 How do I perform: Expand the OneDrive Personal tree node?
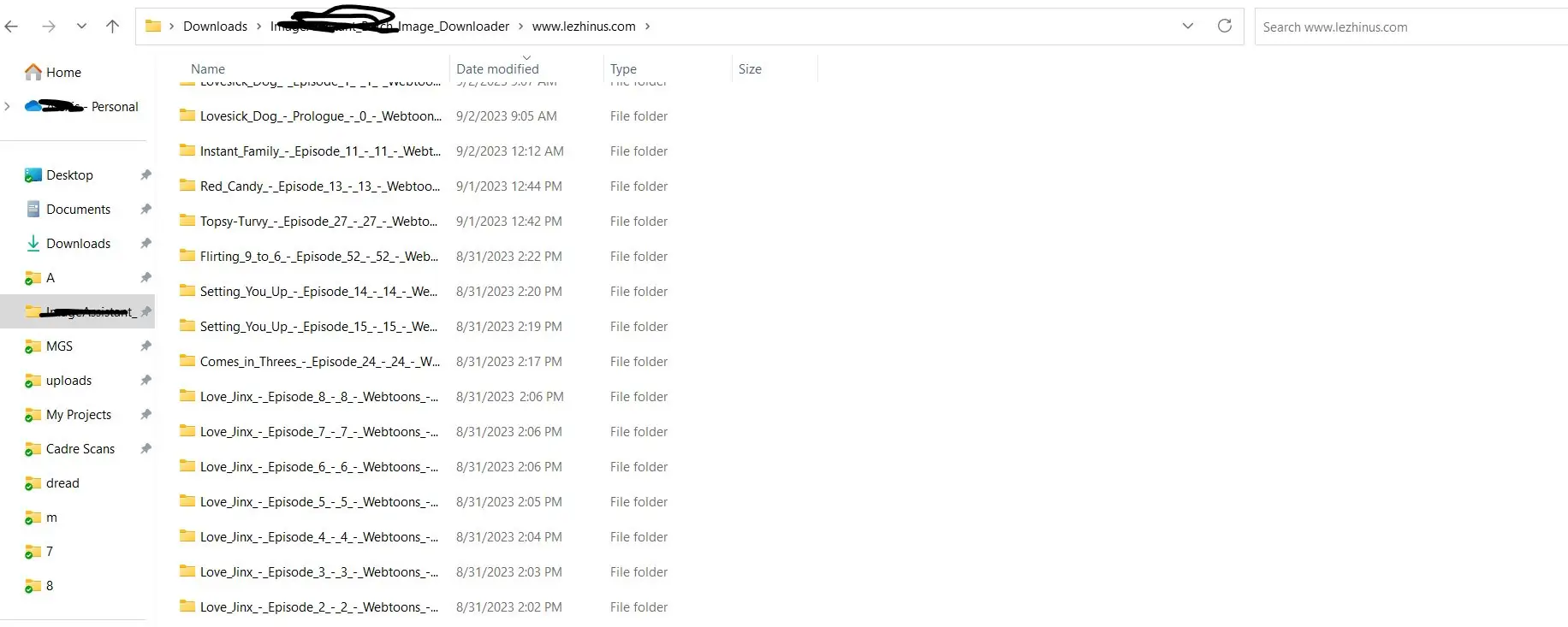(x=8, y=107)
